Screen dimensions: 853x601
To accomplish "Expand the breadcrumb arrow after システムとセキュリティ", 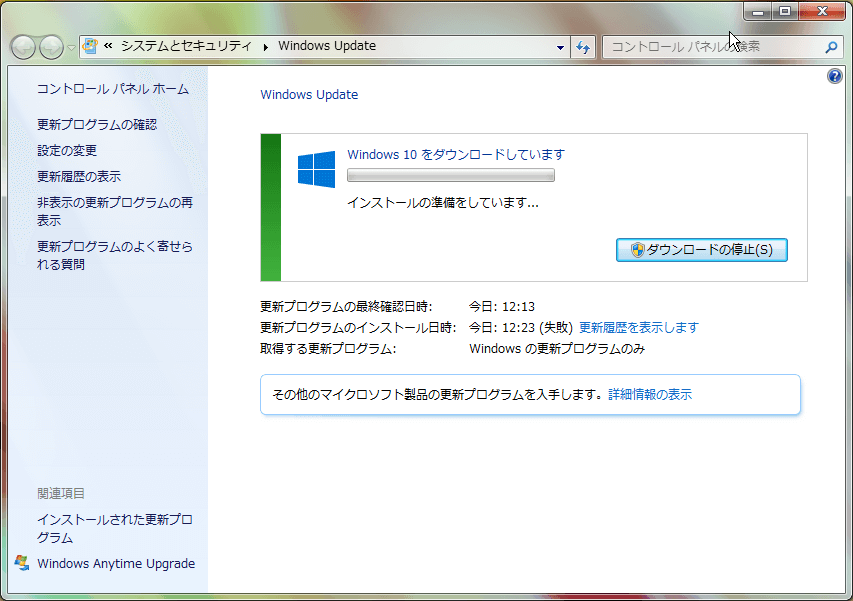I will coord(266,46).
